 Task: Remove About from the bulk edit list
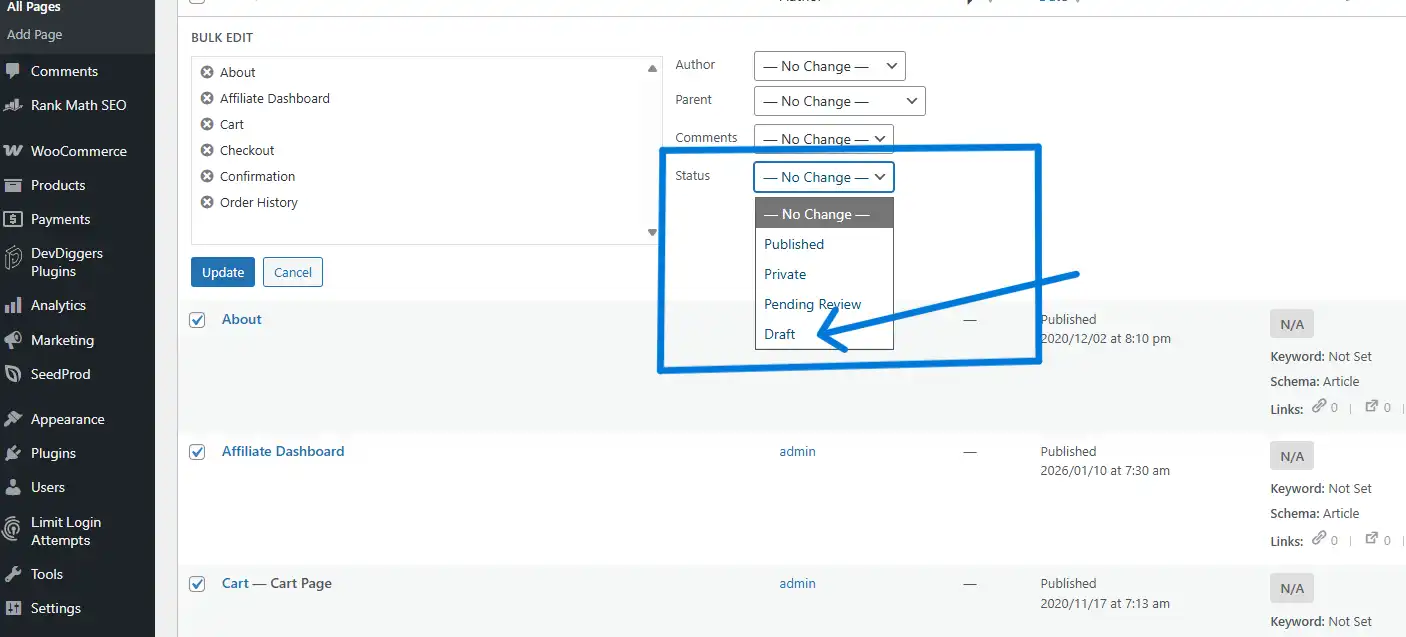pos(207,72)
